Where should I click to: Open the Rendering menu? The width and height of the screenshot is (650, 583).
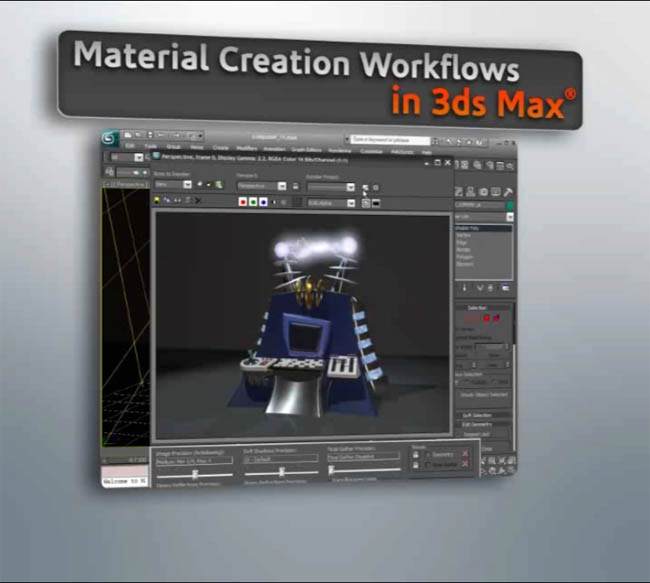[340, 150]
